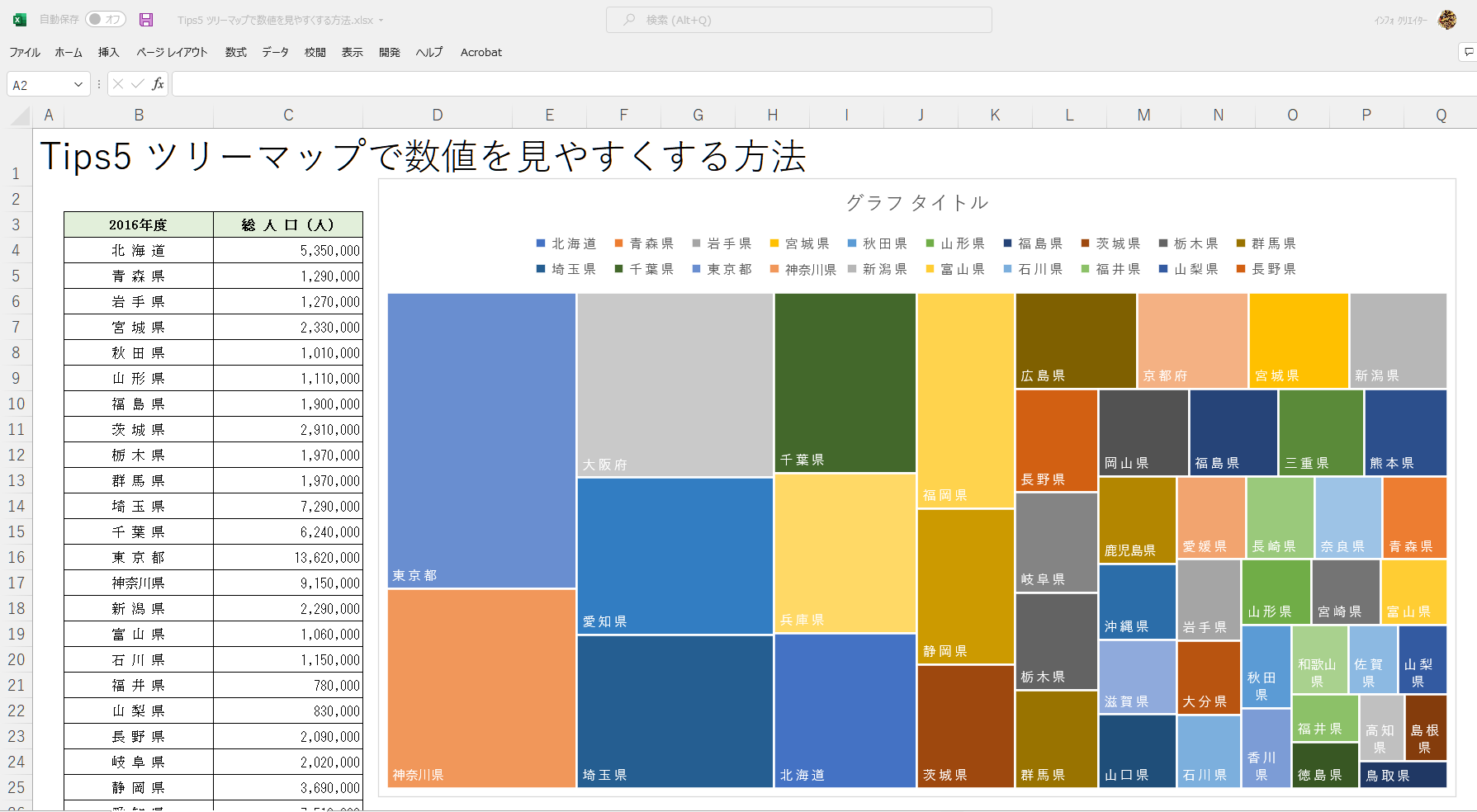Click the Select All corner triangle

pyautogui.click(x=21, y=116)
